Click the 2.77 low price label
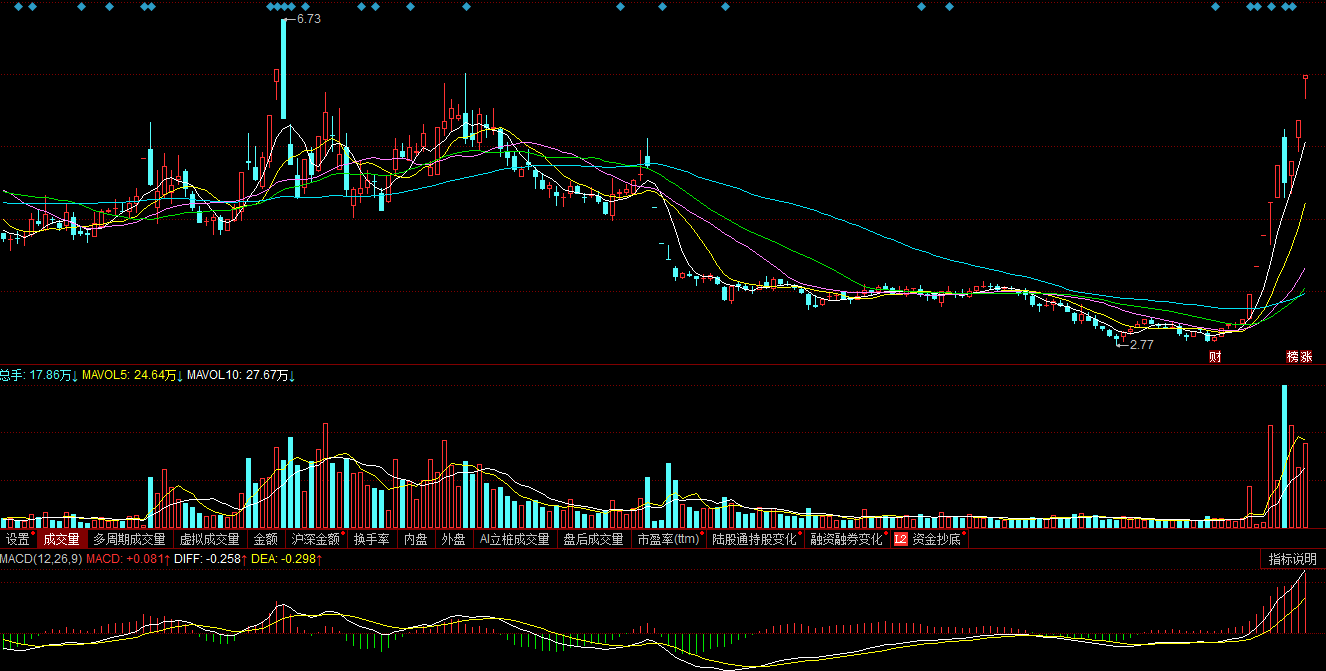 pyautogui.click(x=1141, y=344)
